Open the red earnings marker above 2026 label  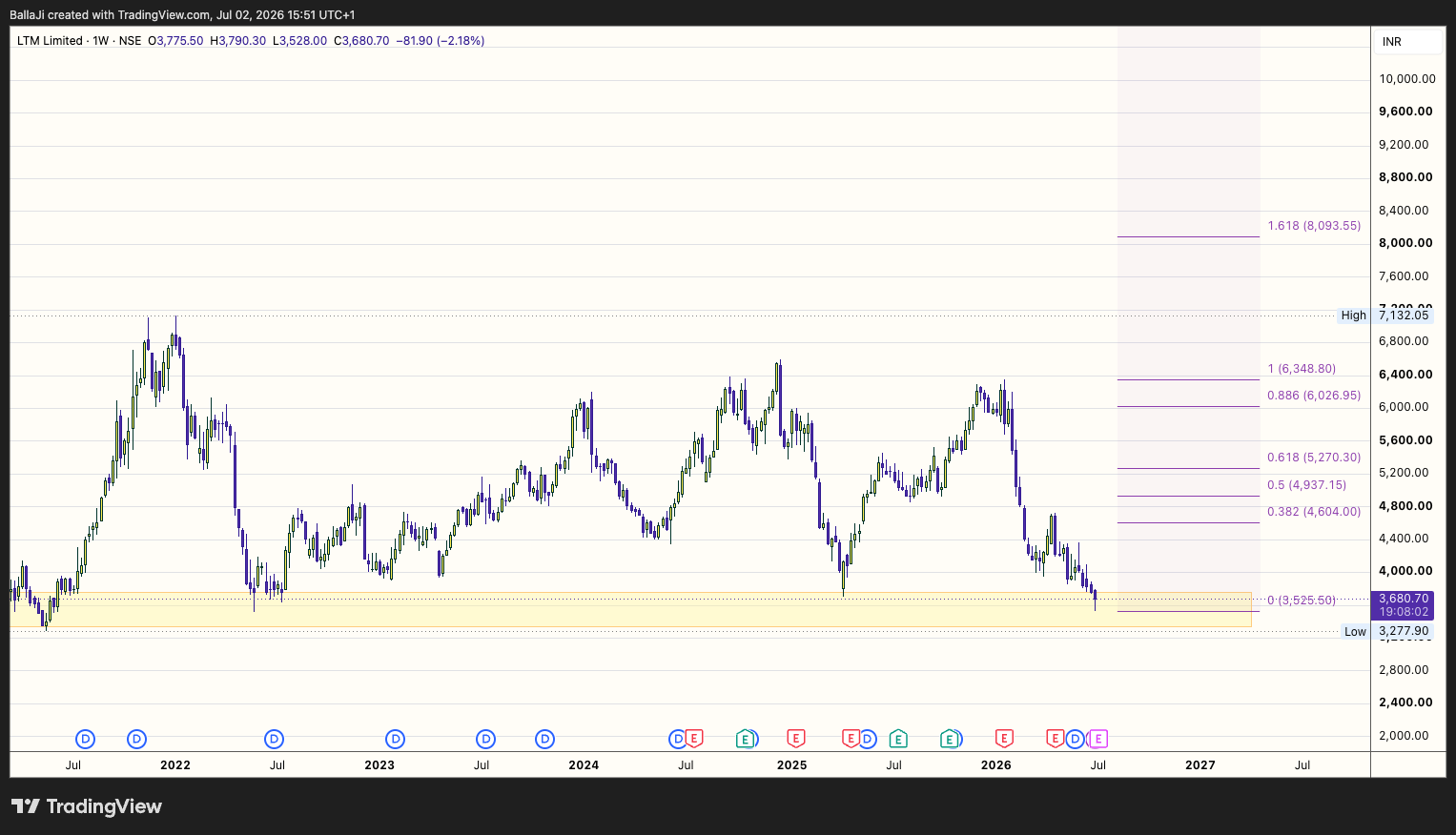coord(1003,739)
